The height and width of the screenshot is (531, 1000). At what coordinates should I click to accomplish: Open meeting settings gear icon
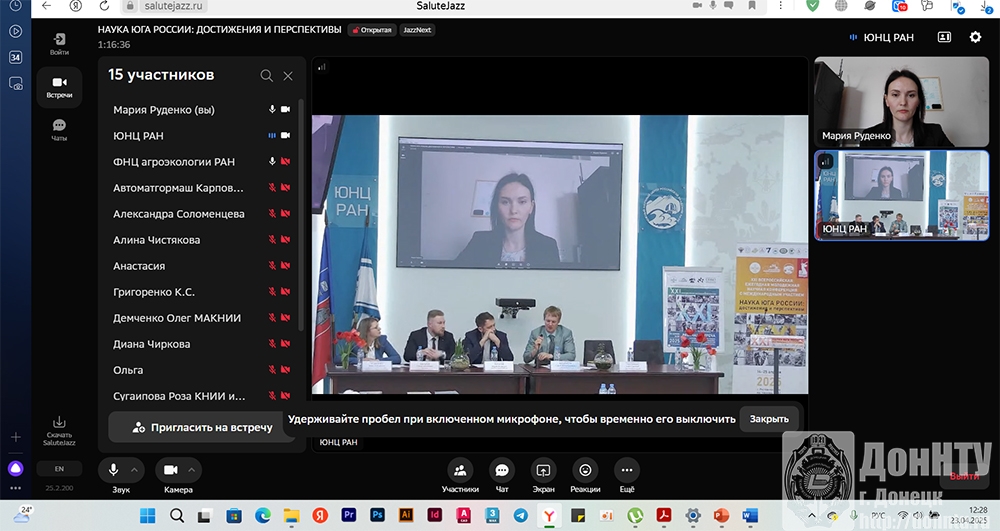click(975, 38)
